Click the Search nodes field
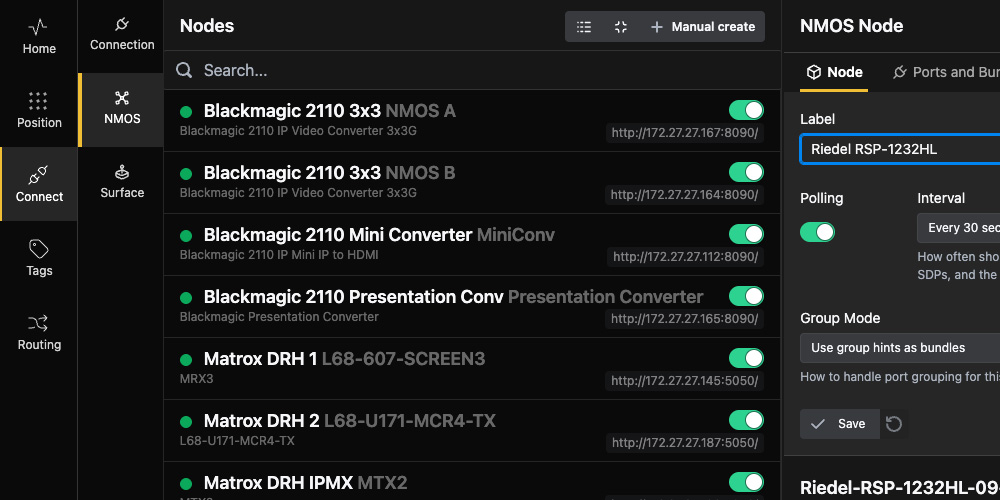 point(472,70)
